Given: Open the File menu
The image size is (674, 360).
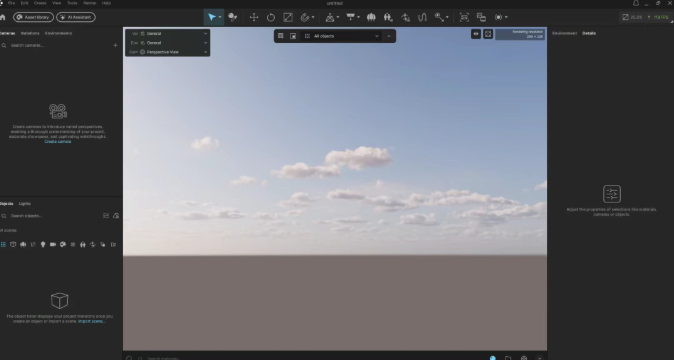Looking at the screenshot, I should (x=11, y=3).
